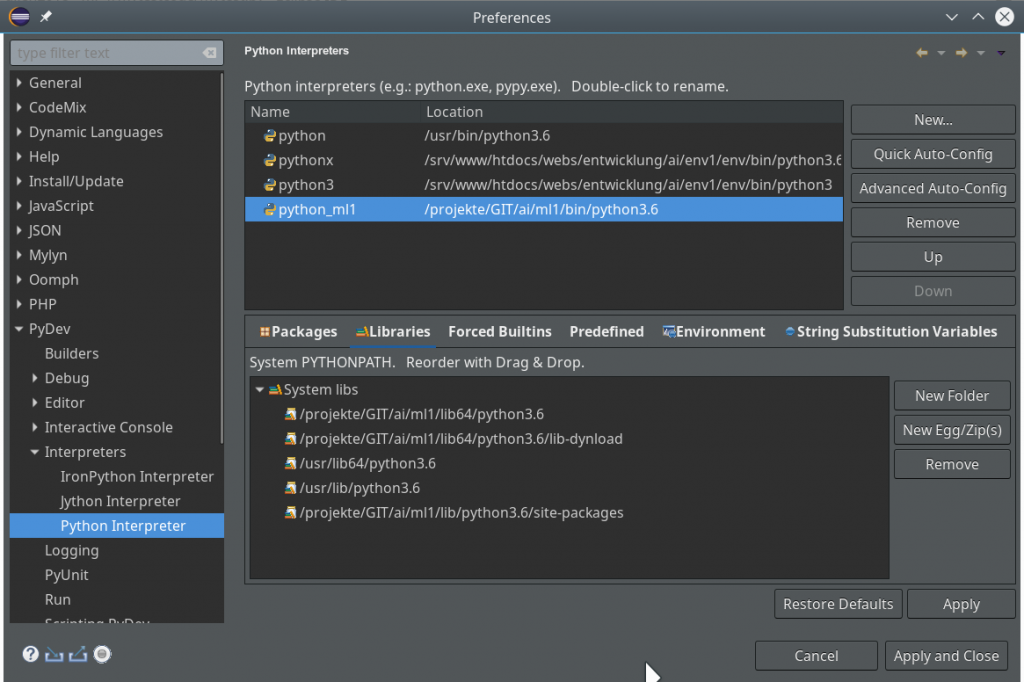Collapse the System libs tree node
Screen dimensions: 1024x682
(x=260, y=389)
